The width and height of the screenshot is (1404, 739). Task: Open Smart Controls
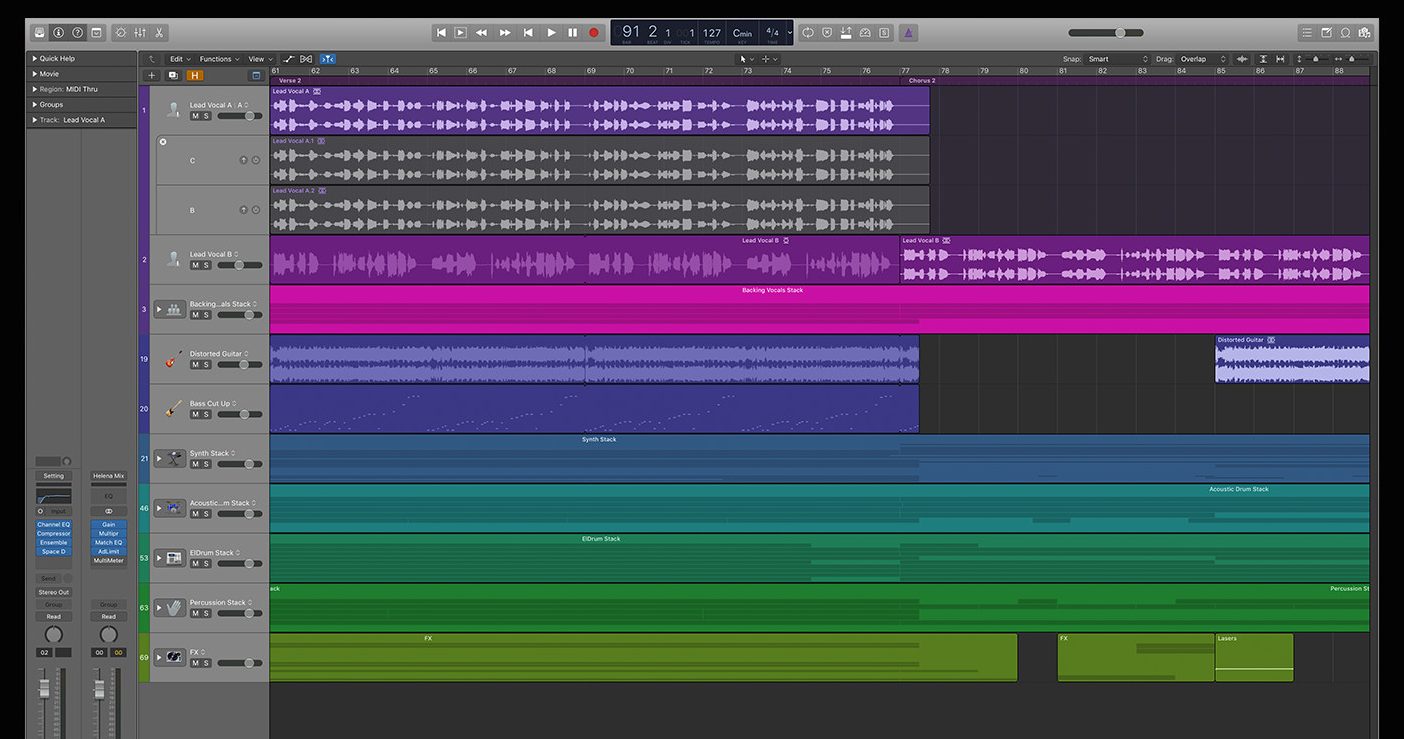[119, 31]
